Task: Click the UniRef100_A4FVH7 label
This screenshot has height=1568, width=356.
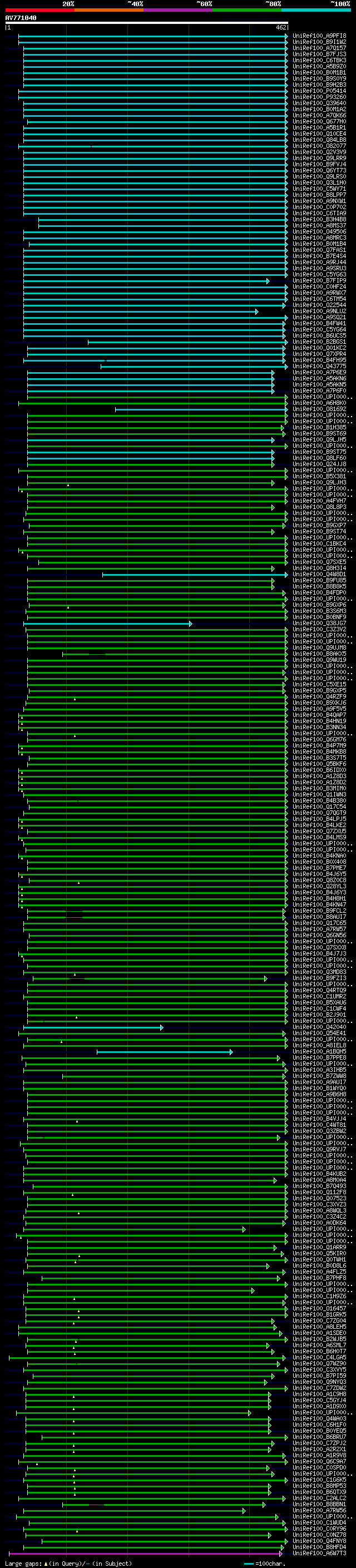Action: [319, 501]
